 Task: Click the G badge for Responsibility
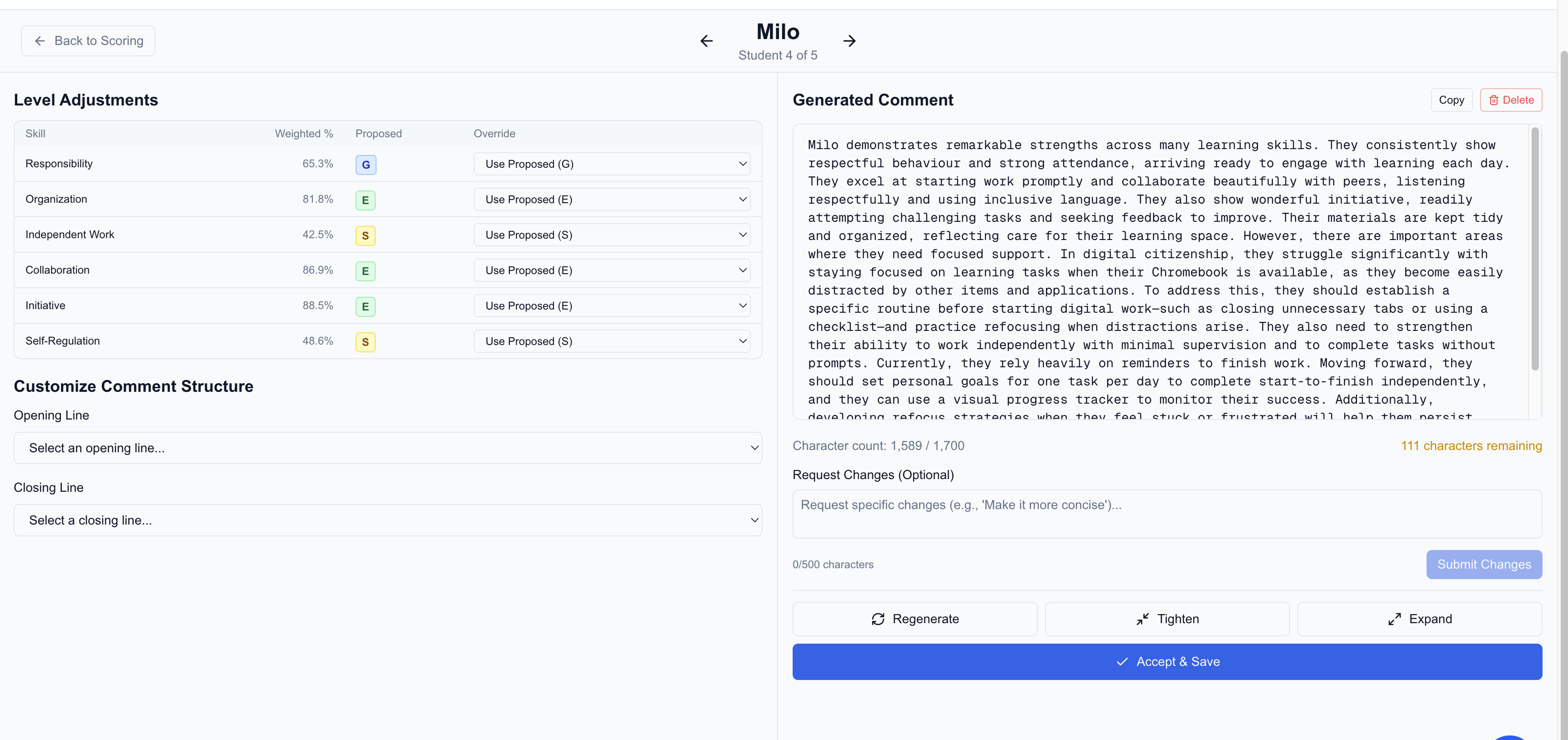click(365, 164)
